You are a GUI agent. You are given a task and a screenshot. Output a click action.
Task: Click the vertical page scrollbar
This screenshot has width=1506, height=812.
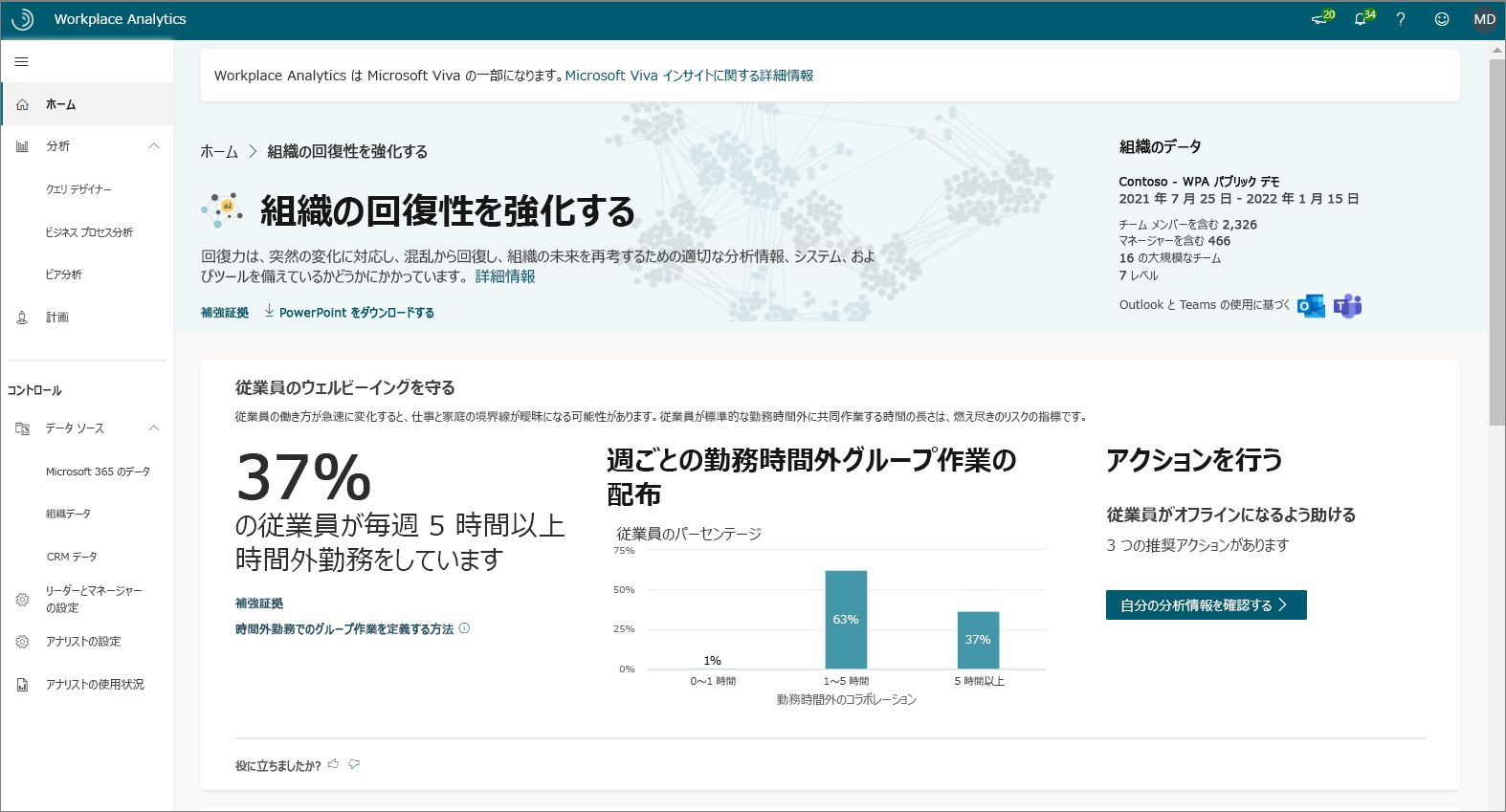point(1497,243)
